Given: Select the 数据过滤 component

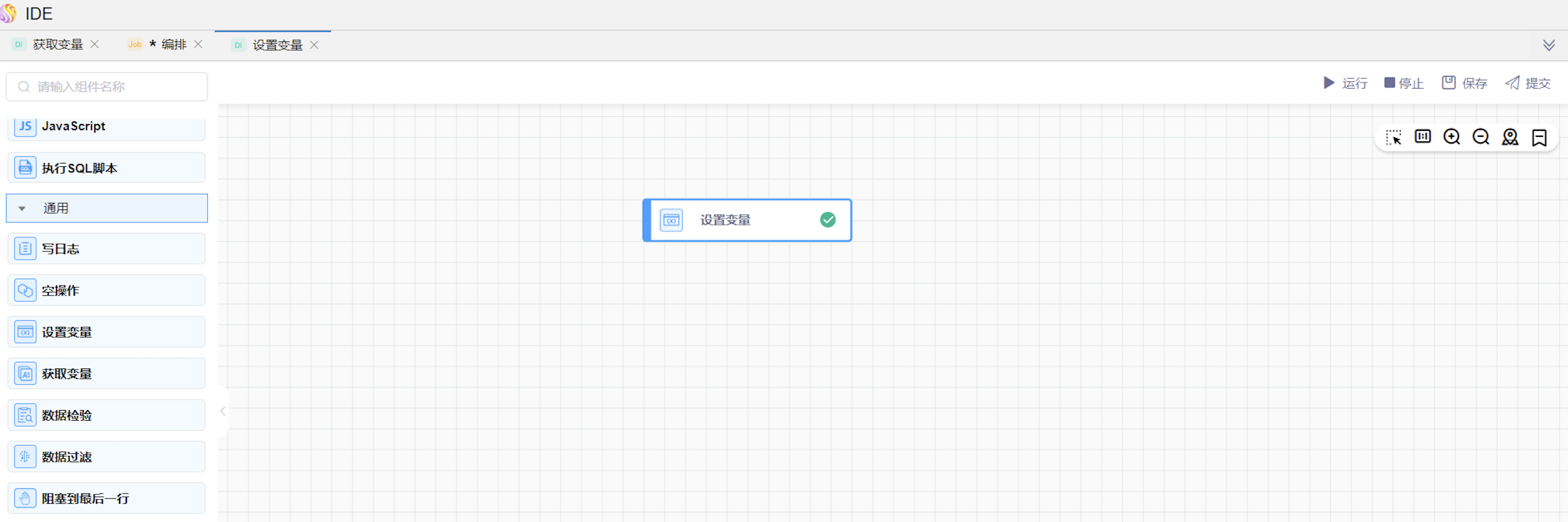Looking at the screenshot, I should (x=106, y=456).
